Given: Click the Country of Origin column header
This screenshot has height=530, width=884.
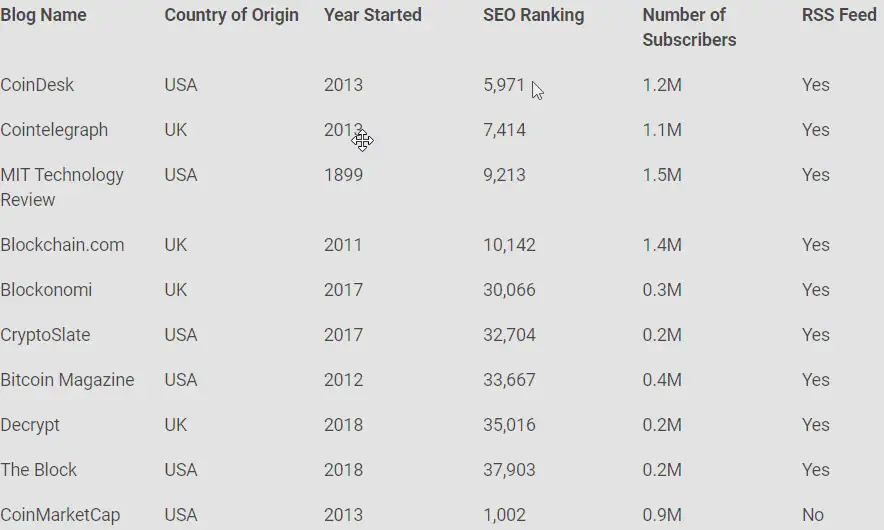Looking at the screenshot, I should pos(231,15).
